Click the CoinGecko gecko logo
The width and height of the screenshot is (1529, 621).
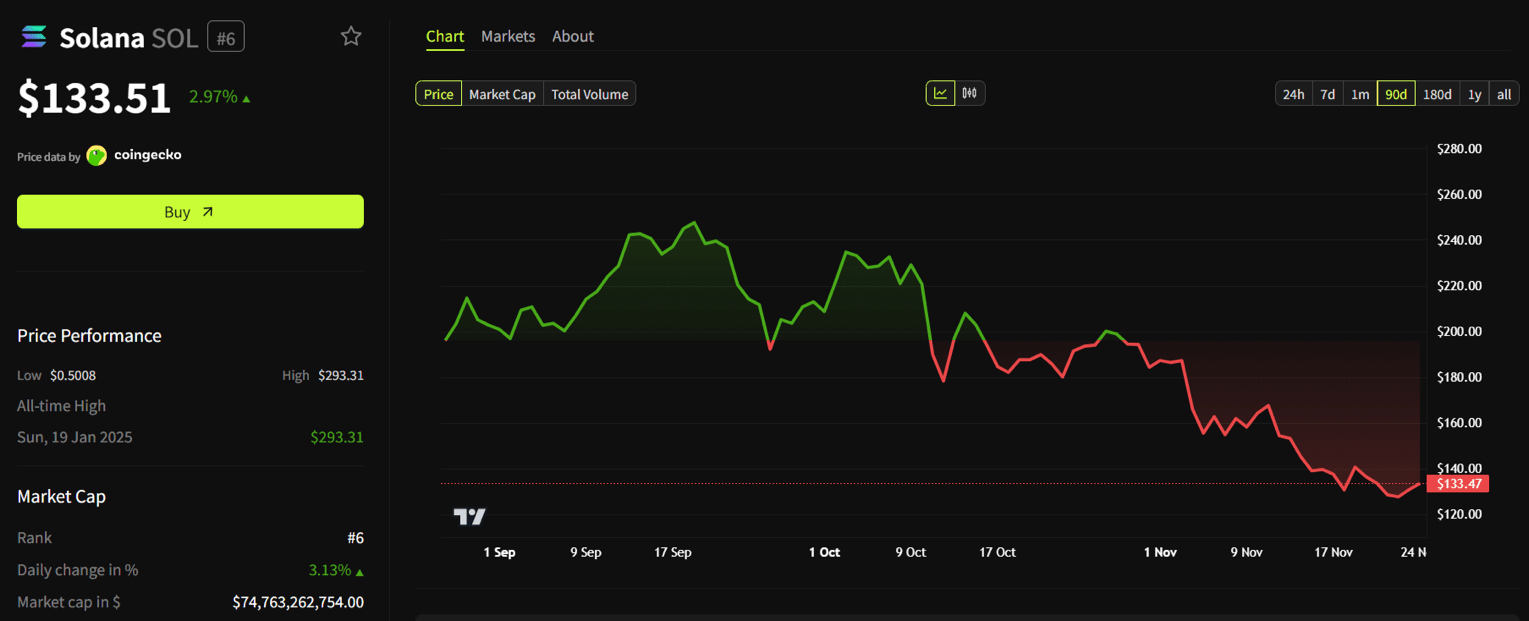pyautogui.click(x=97, y=155)
